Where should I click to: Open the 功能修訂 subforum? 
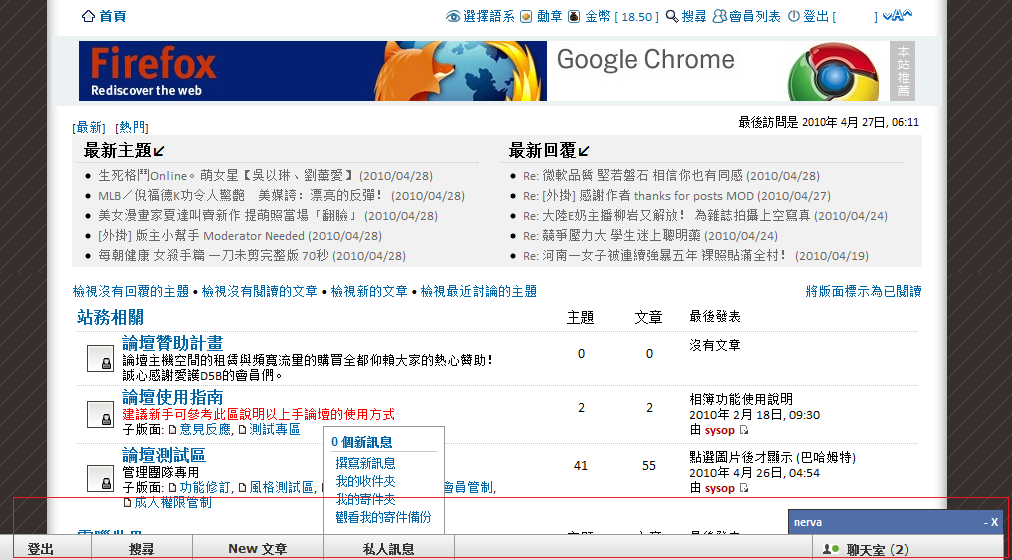click(x=205, y=487)
